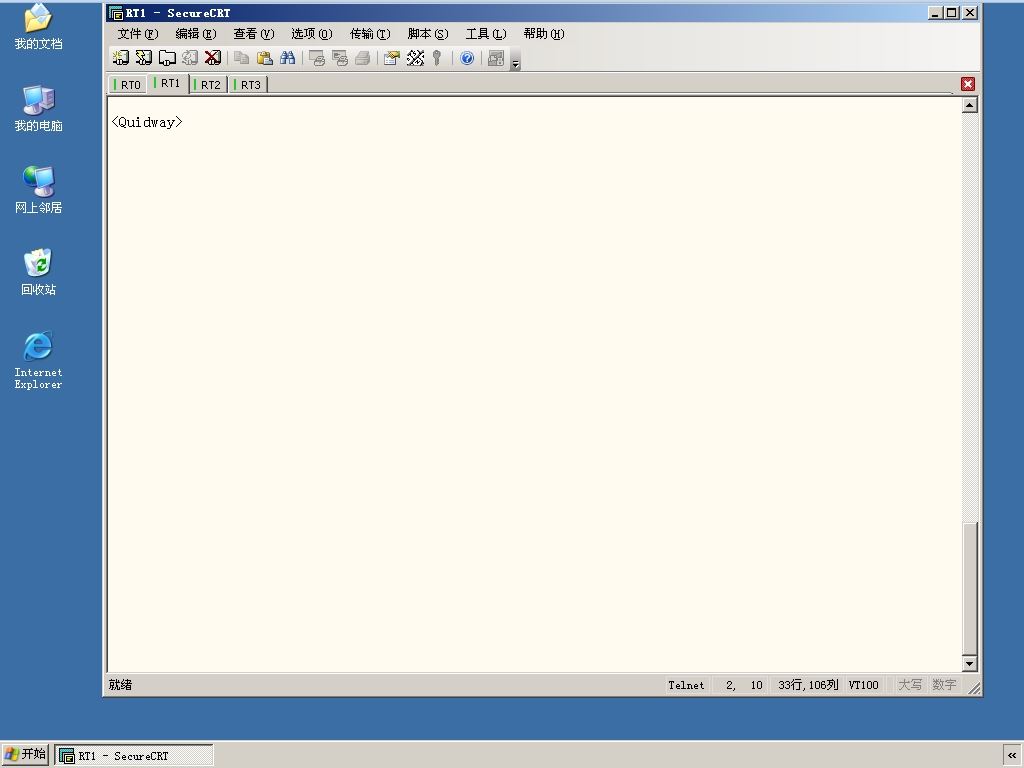Open the 选项(O) menu
The width and height of the screenshot is (1024, 768).
[x=312, y=34]
